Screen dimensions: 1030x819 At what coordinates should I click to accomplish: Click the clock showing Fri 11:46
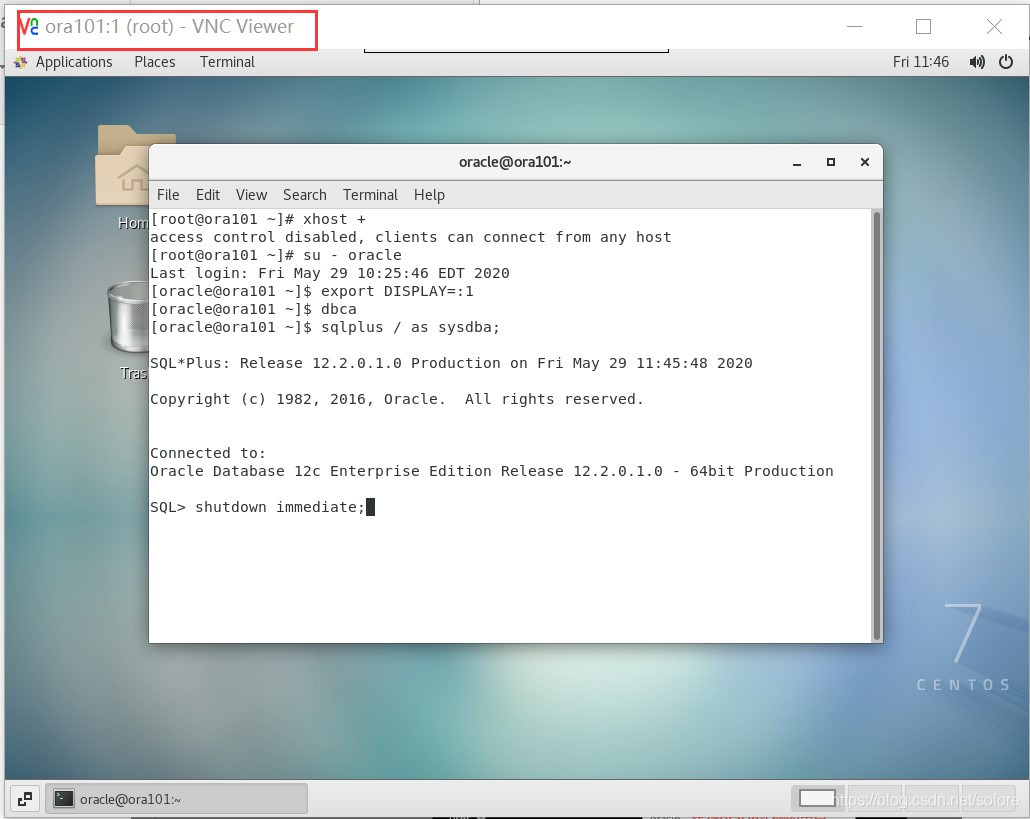pos(921,61)
